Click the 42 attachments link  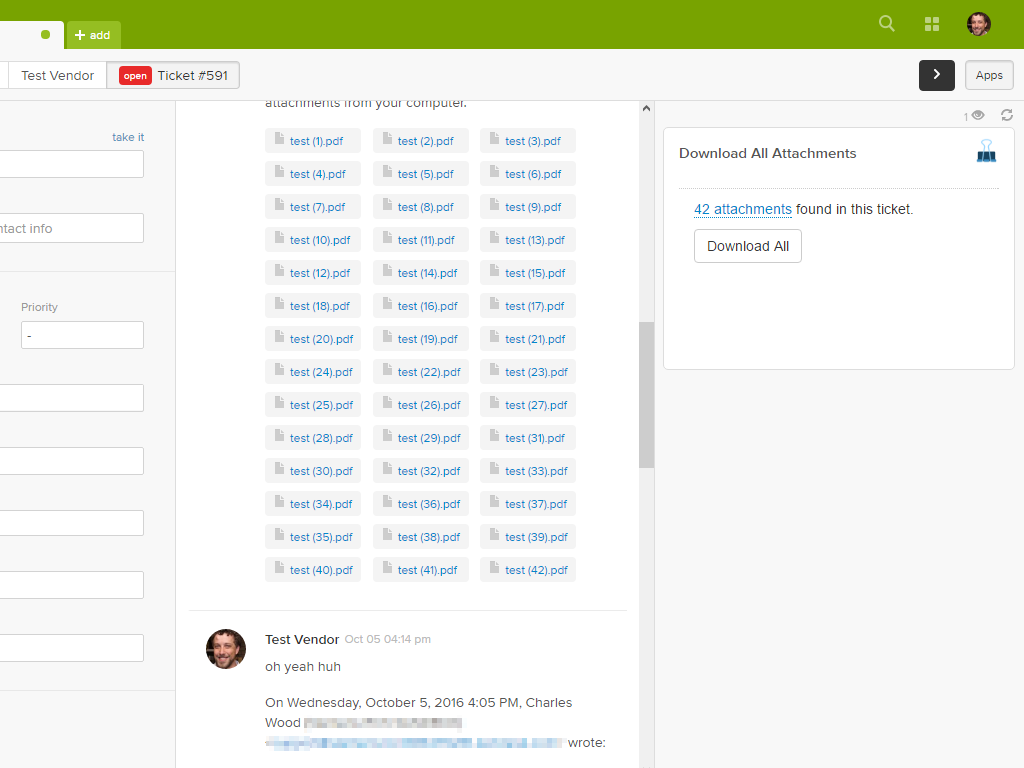(742, 209)
